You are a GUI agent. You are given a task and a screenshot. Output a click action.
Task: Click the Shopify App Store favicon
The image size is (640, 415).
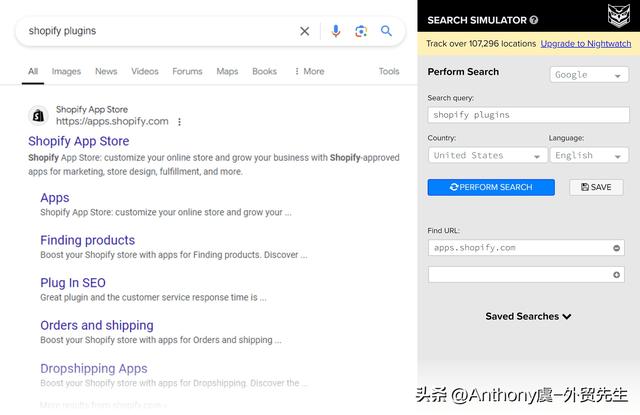pyautogui.click(x=38, y=115)
